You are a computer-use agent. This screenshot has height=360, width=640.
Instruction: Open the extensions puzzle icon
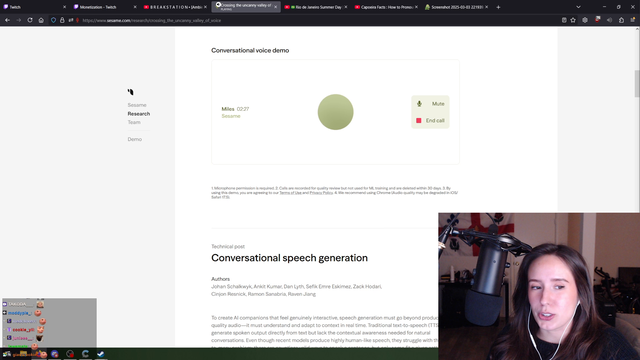coord(621,20)
